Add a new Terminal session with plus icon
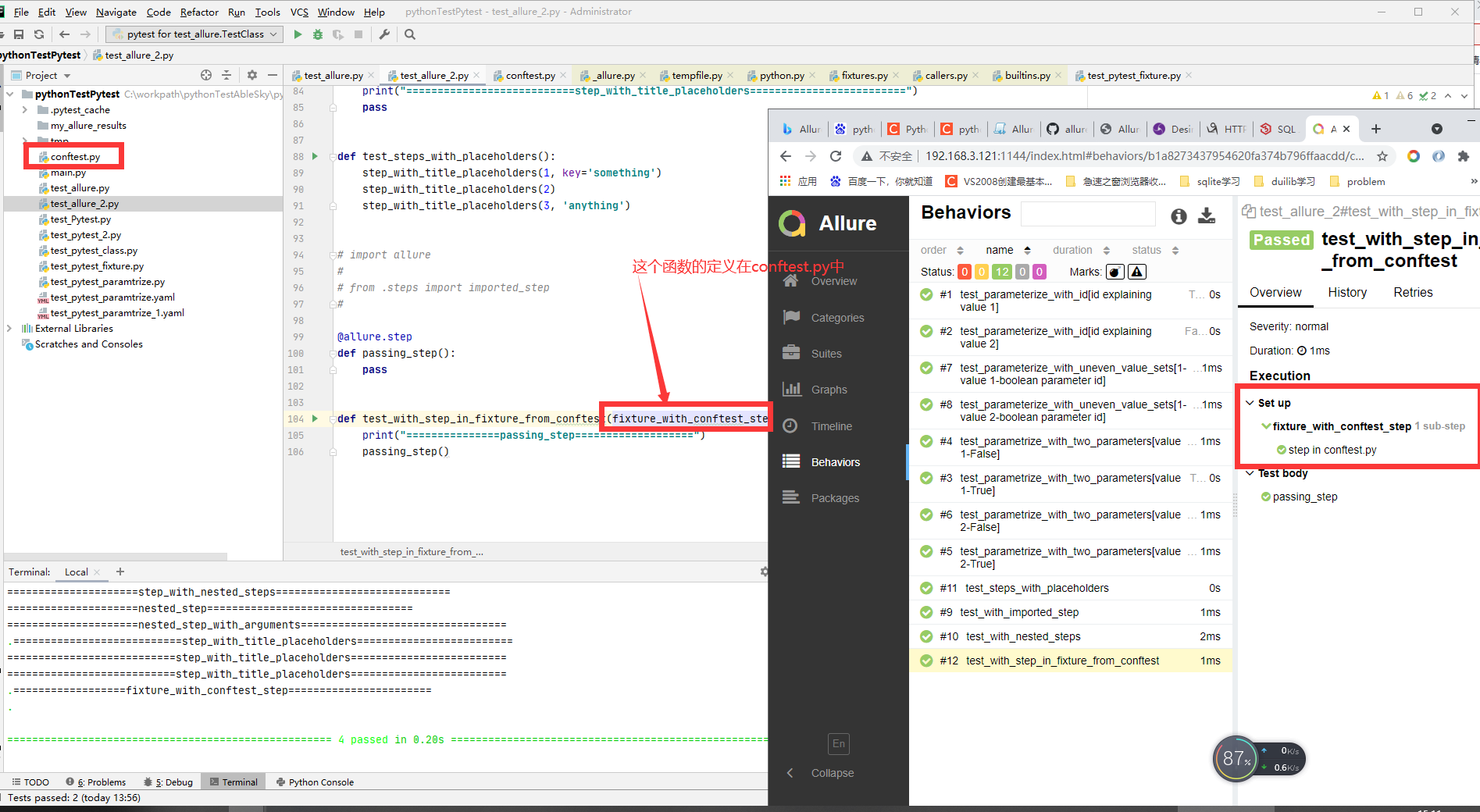Image resolution: width=1480 pixels, height=812 pixels. [x=120, y=572]
